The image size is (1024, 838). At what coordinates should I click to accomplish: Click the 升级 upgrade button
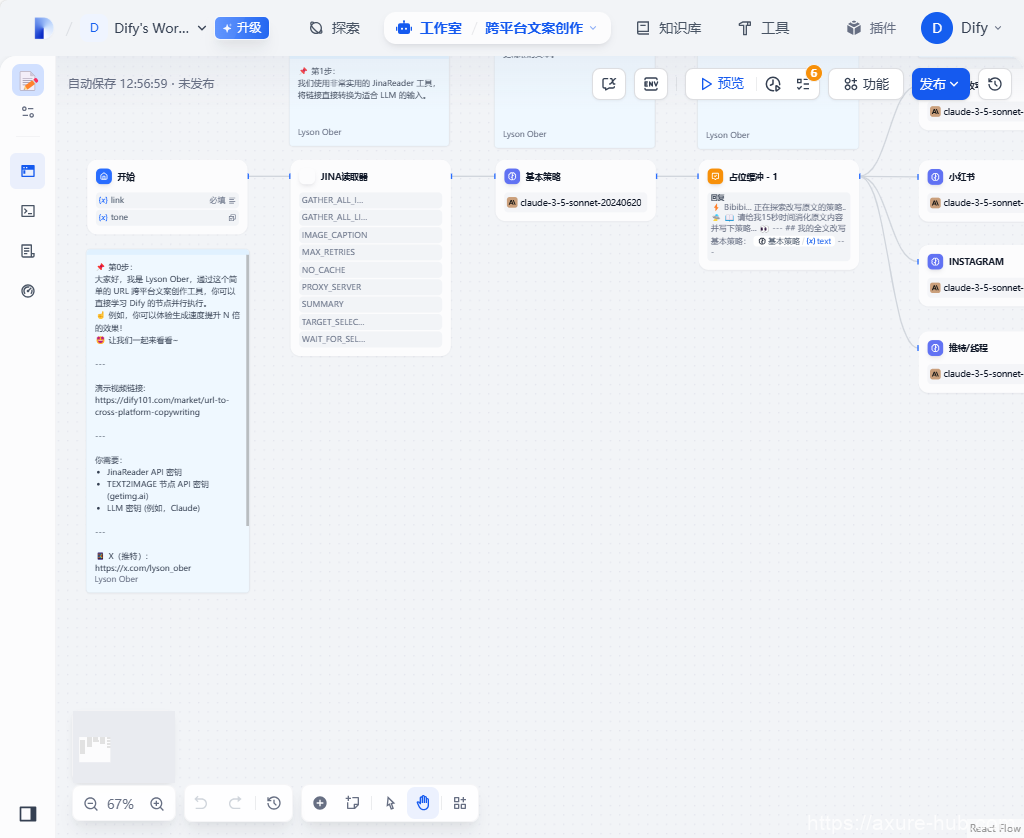point(241,28)
